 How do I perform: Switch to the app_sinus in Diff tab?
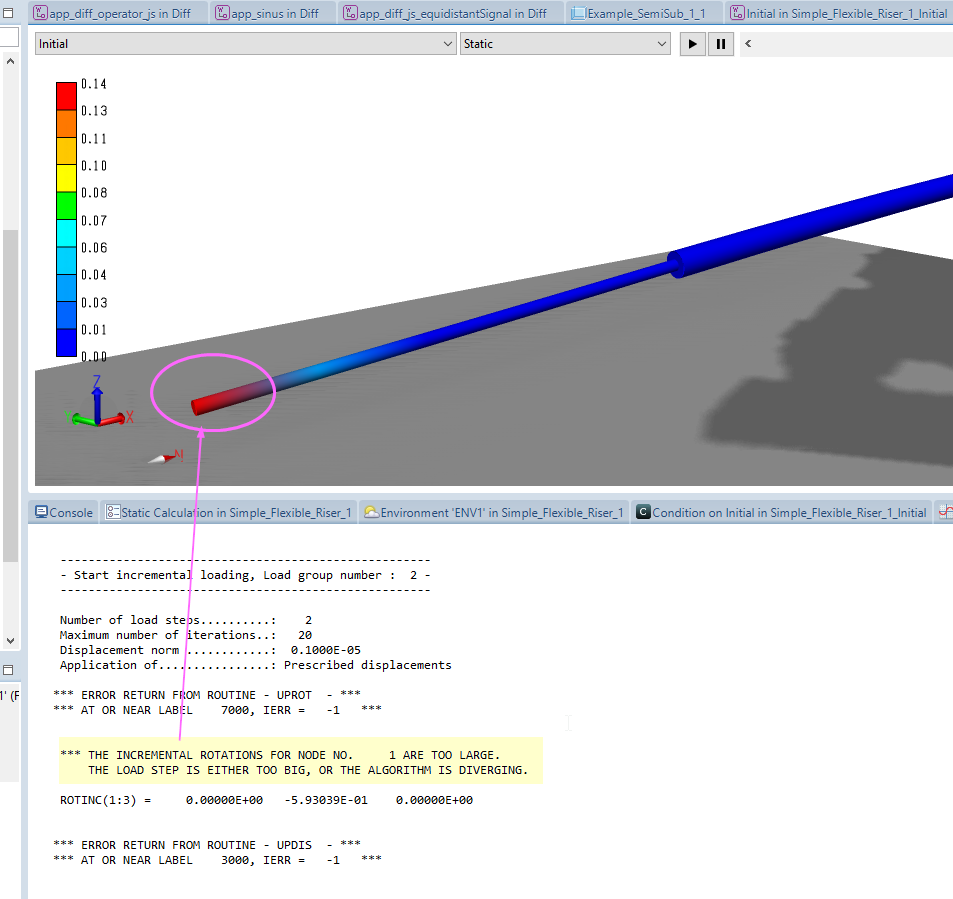click(274, 14)
